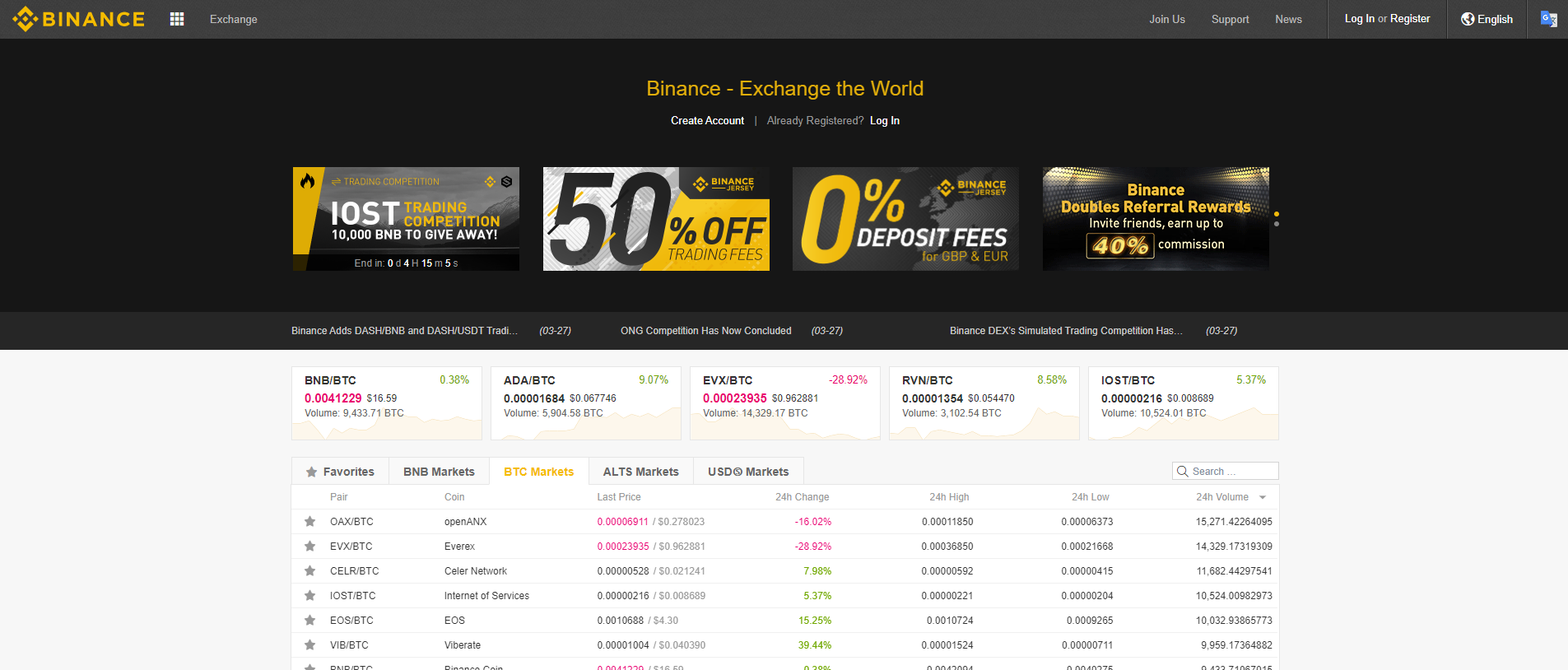This screenshot has width=1568, height=670.
Task: Select the BTC Markets tab
Action: coord(538,472)
